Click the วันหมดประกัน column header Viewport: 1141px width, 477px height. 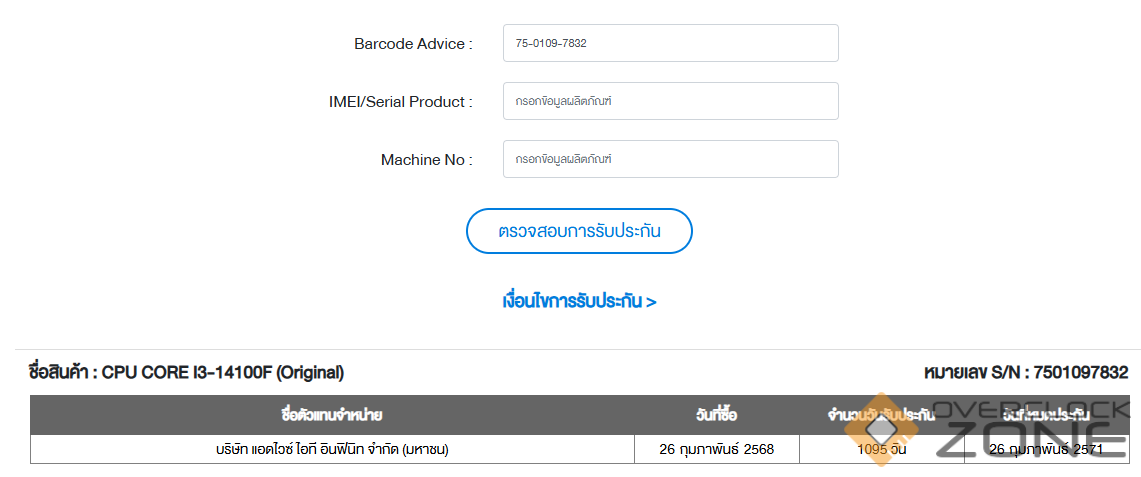(1046, 414)
